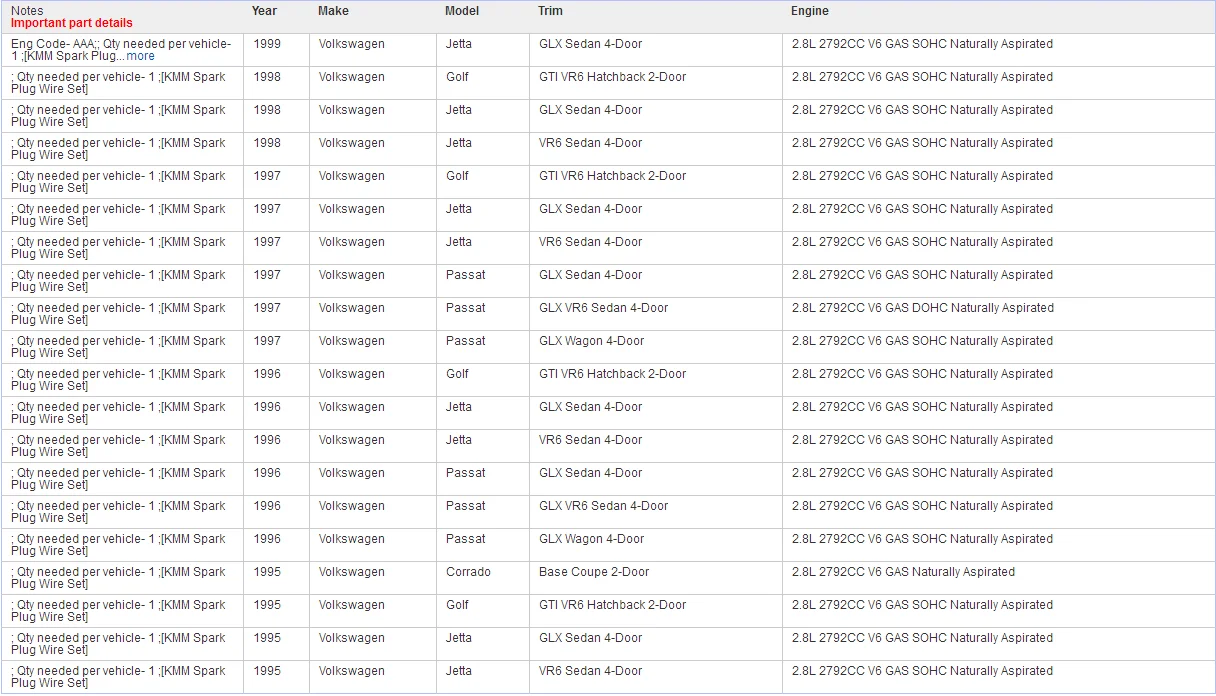Screen dimensions: 1216x696
Task: Select the year 1999 cell
Action: pyautogui.click(x=276, y=50)
